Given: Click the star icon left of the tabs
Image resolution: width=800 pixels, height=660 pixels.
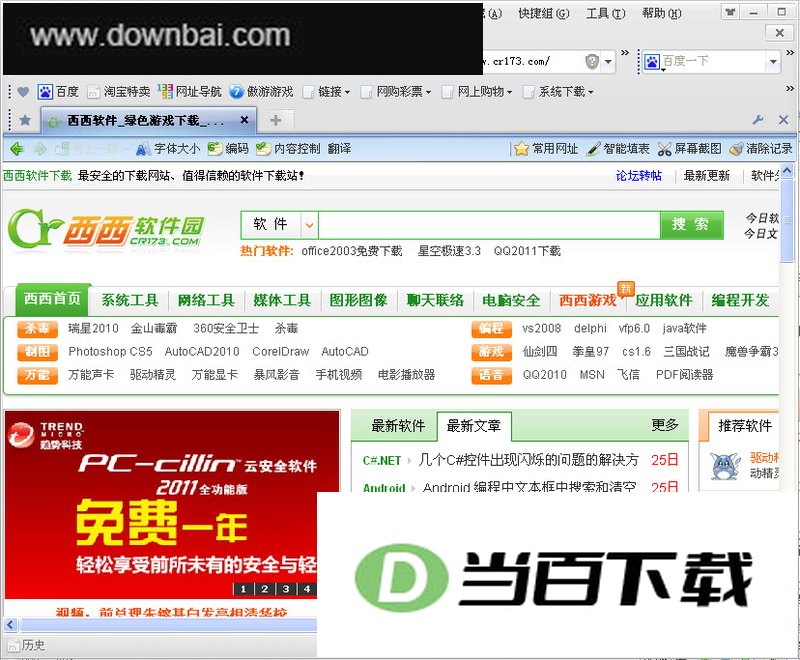Looking at the screenshot, I should coord(24,120).
